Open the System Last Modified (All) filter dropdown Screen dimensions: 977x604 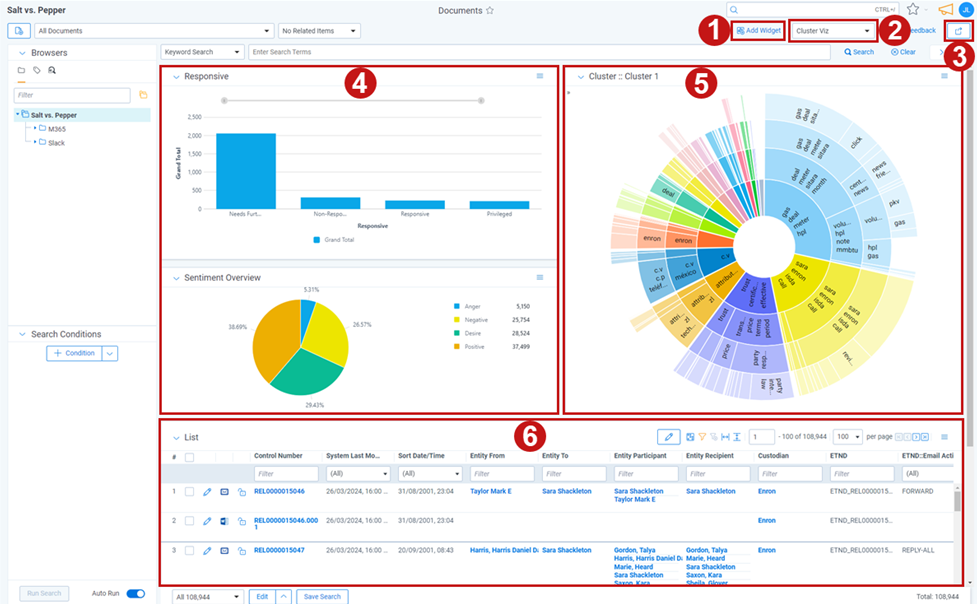click(x=358, y=474)
